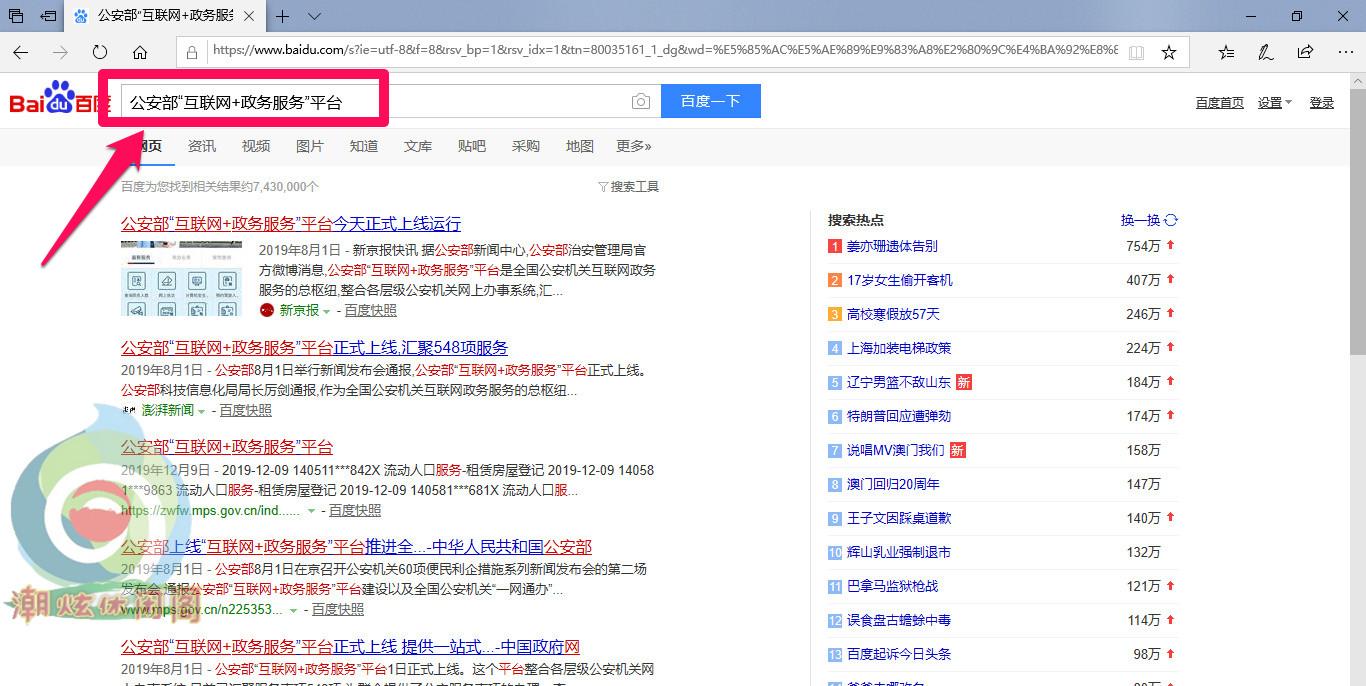Share this page via the share icon
1366x686 pixels.
click(1305, 52)
